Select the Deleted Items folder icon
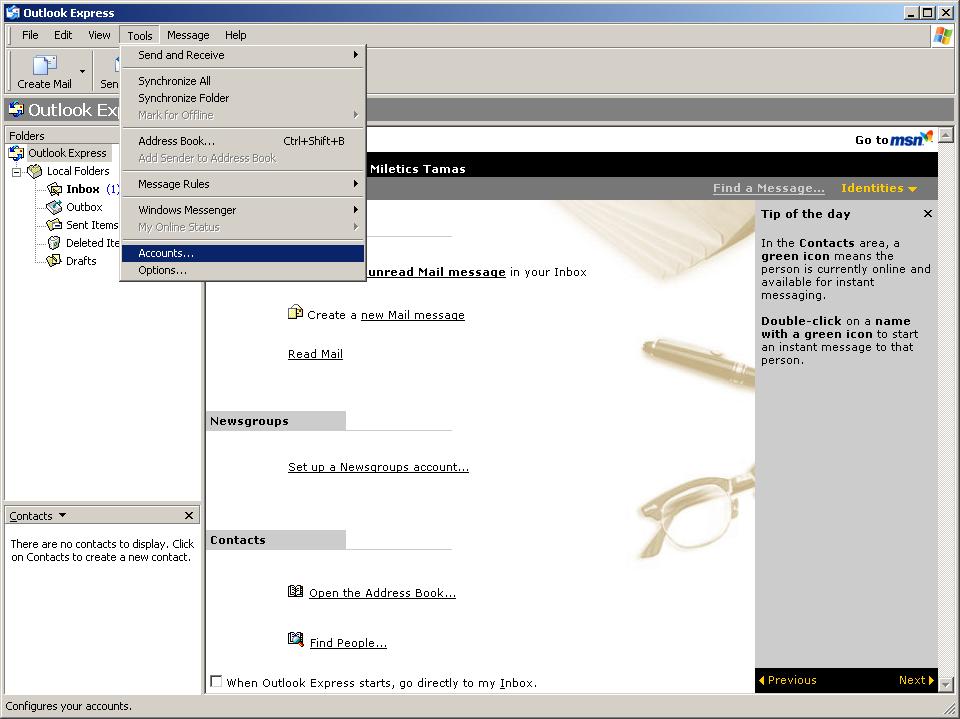 54,243
